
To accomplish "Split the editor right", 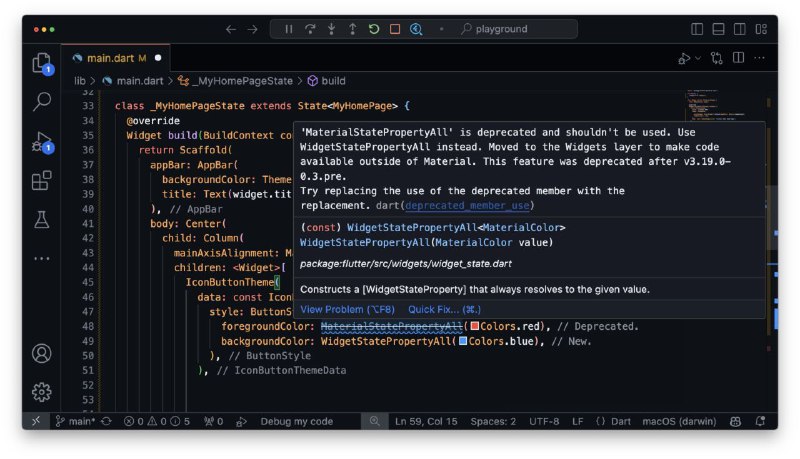I will [x=738, y=58].
